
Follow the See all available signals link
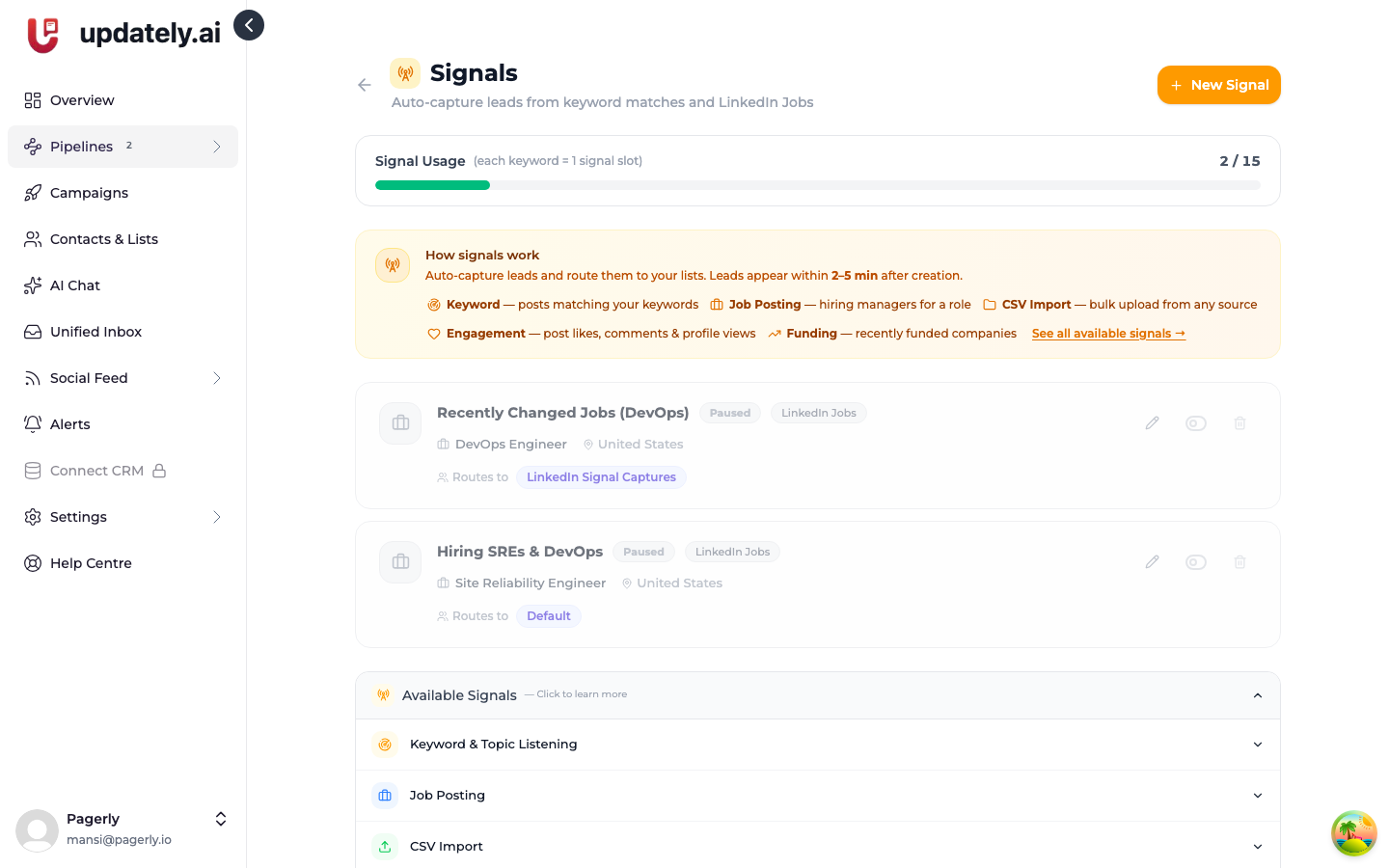pos(1108,334)
